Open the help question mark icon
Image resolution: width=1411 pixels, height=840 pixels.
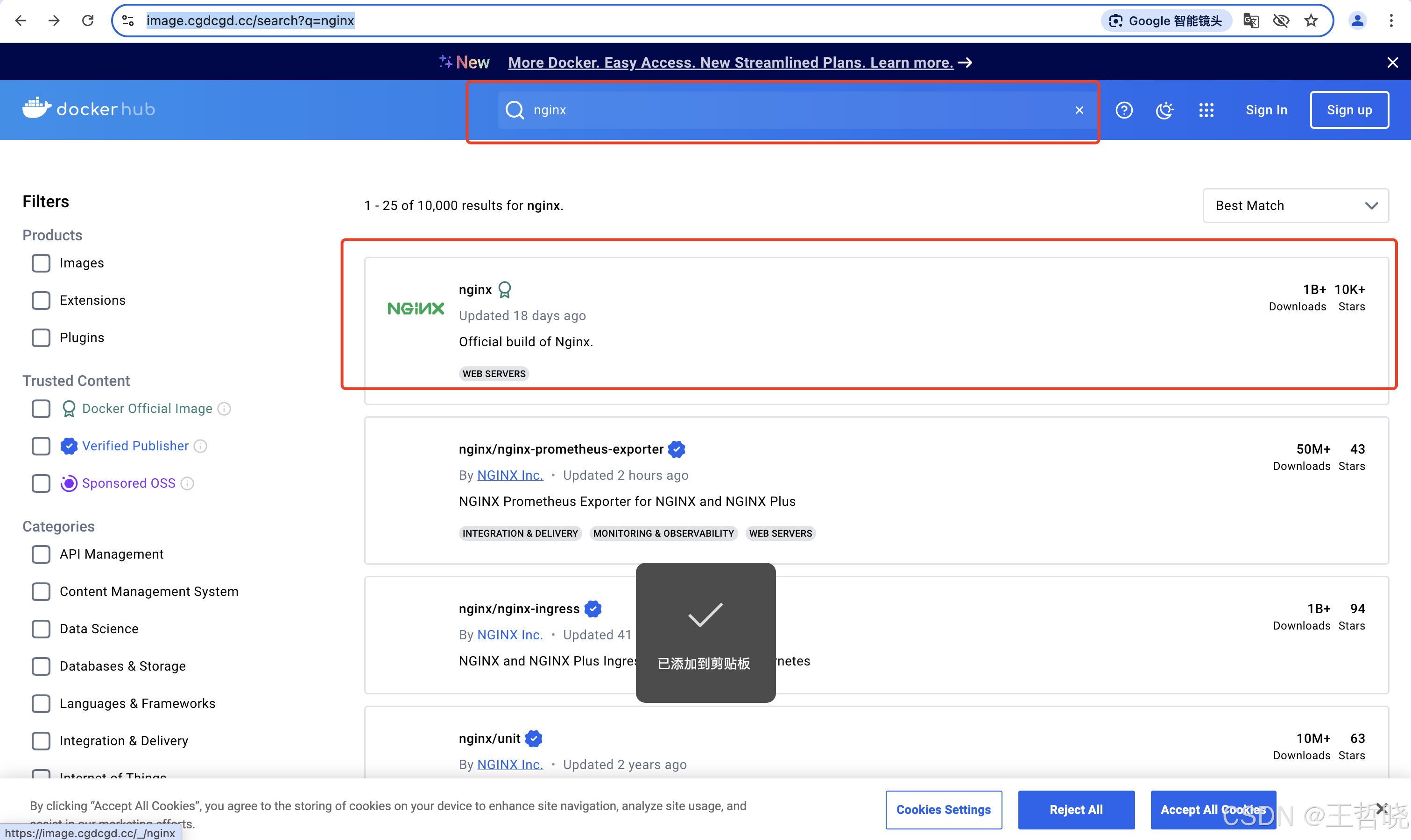tap(1124, 110)
